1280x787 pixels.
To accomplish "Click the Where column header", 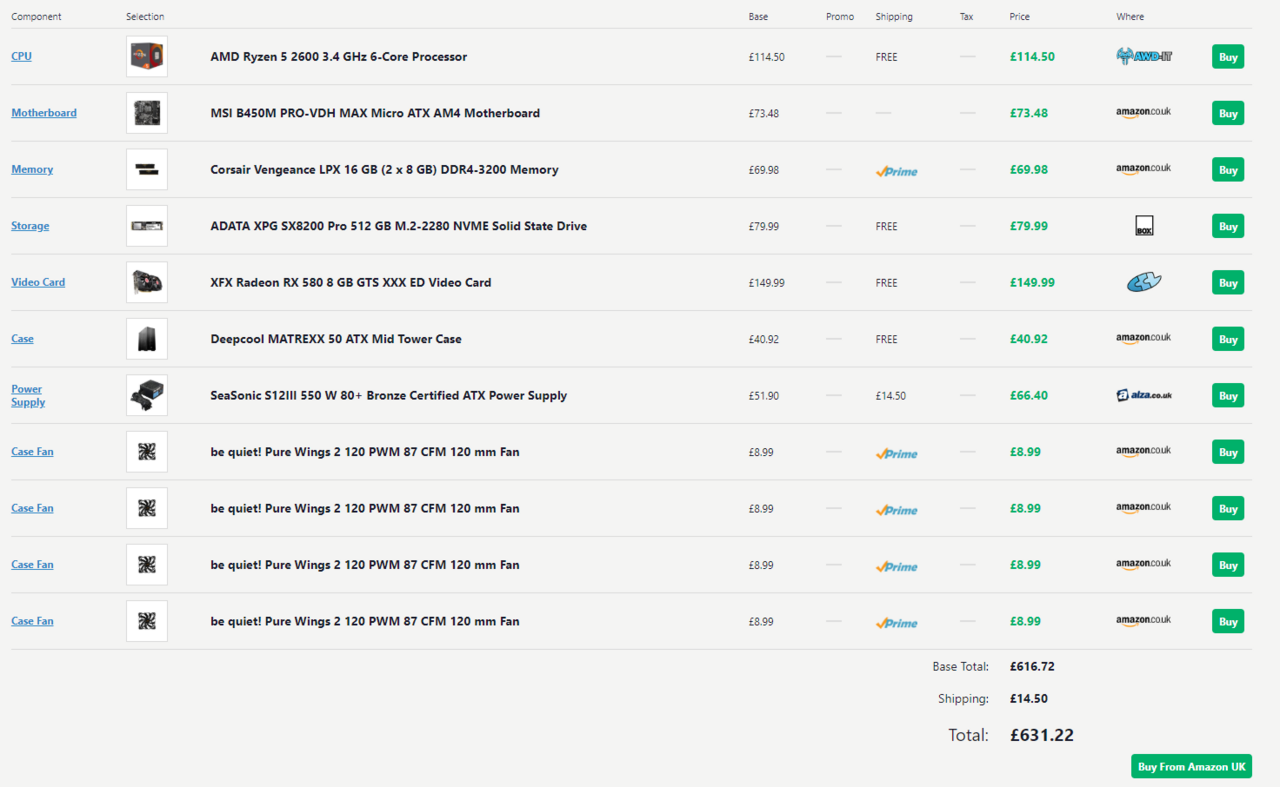I will point(1130,17).
